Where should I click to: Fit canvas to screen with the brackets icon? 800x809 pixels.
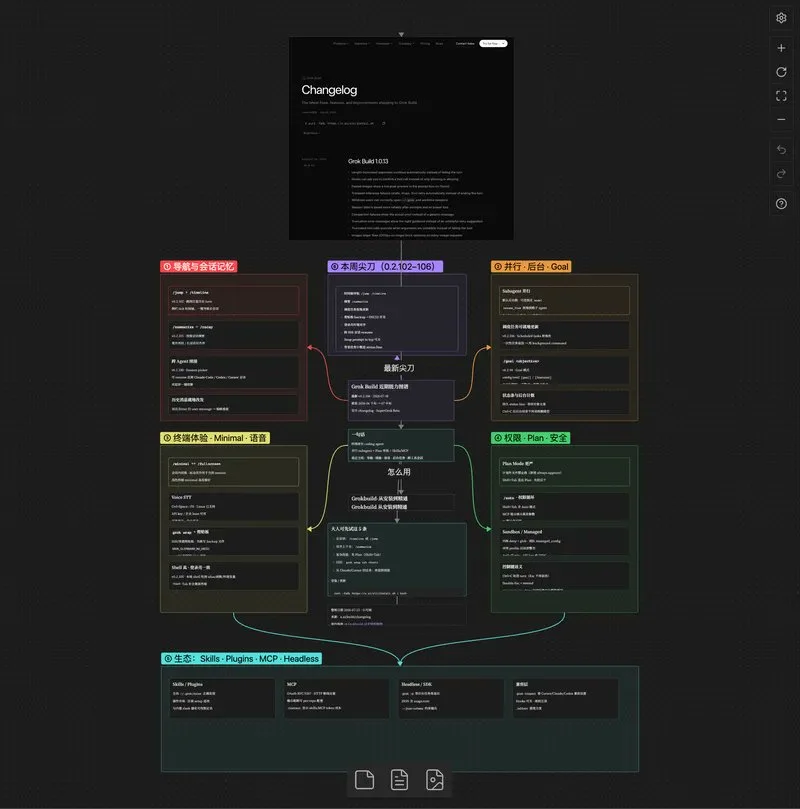[x=781, y=95]
